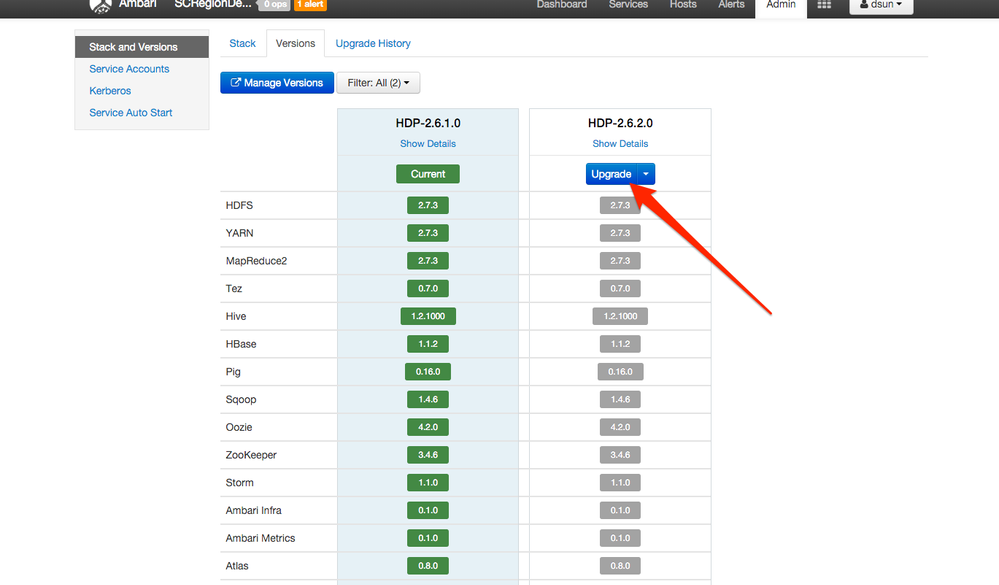The width and height of the screenshot is (999, 585).
Task: Click the HDP-2.6.1.0 version heading
Action: pyautogui.click(x=428, y=123)
